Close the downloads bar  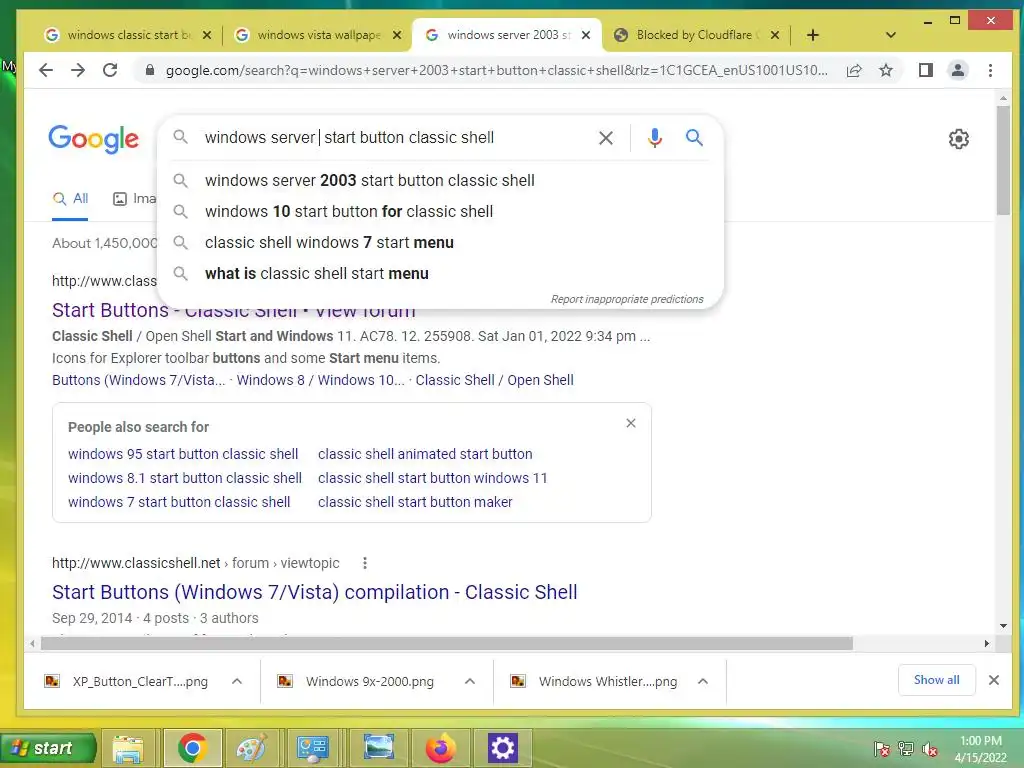point(993,680)
